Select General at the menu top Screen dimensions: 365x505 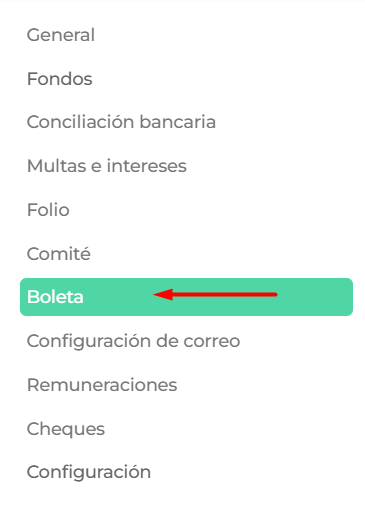[x=61, y=35]
